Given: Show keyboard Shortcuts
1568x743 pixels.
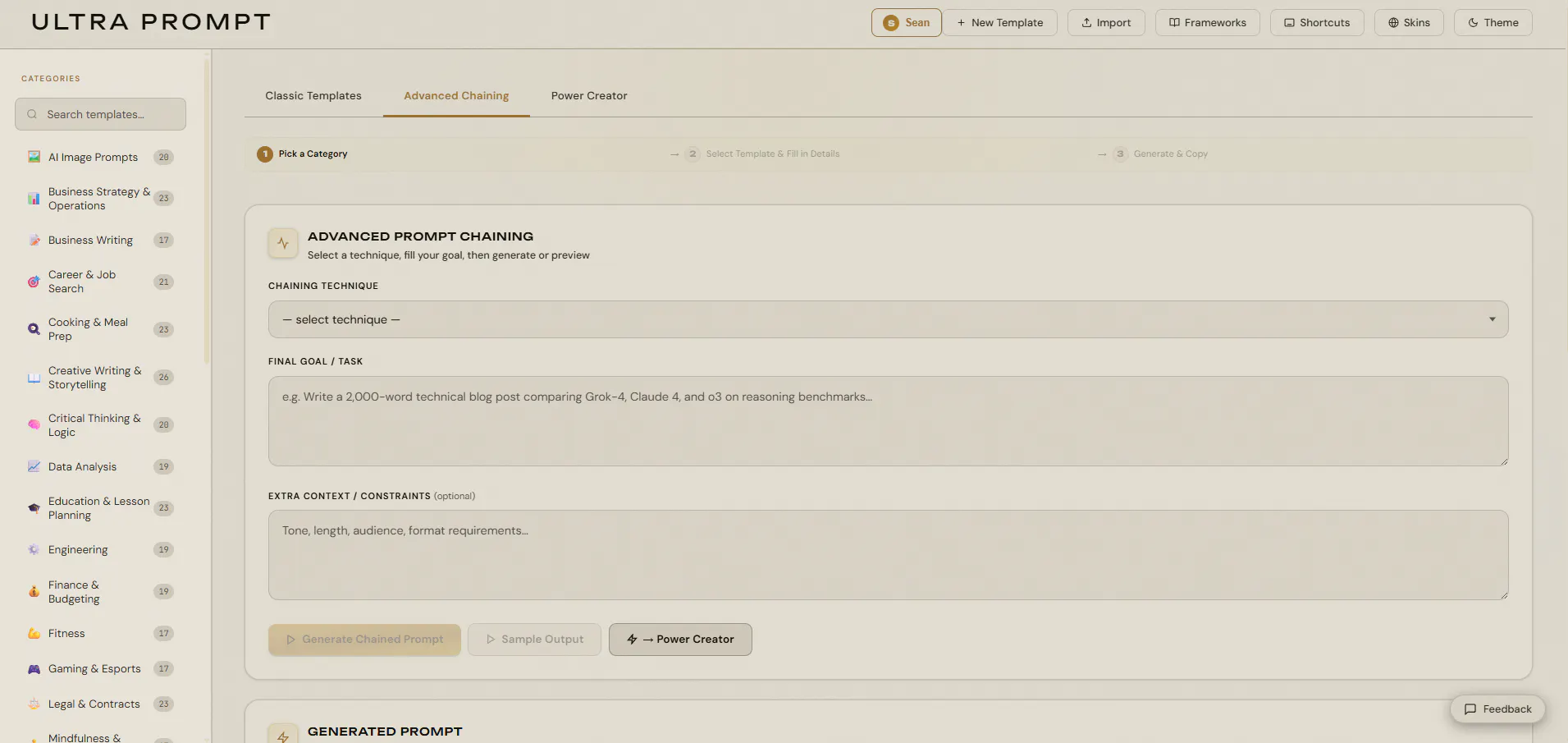Looking at the screenshot, I should (1317, 23).
